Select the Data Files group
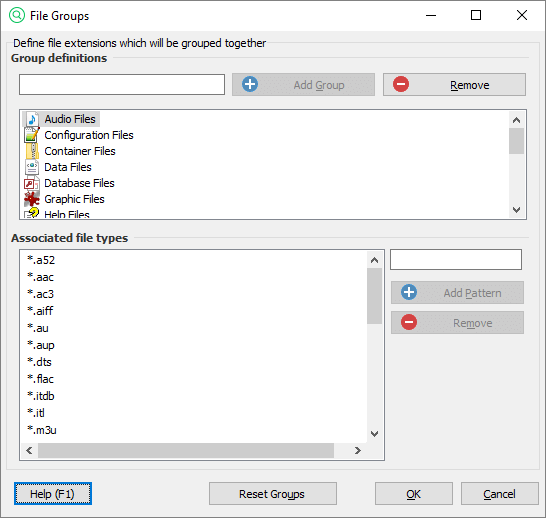546x518 pixels. (x=68, y=167)
